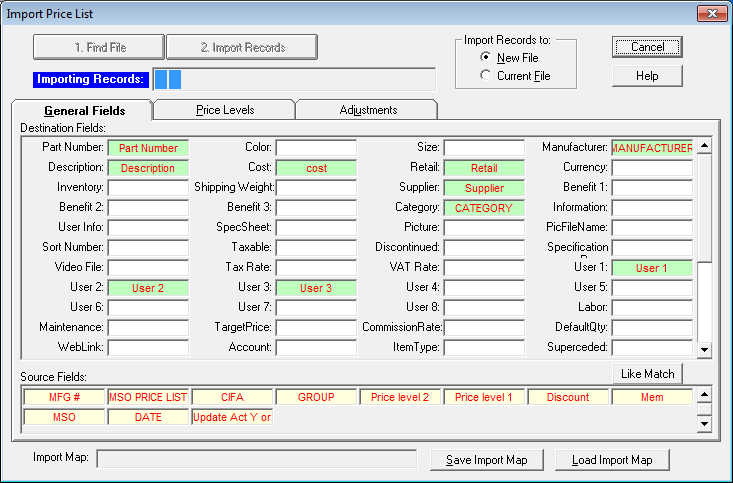
Task: Select the MFG # source field
Action: click(x=63, y=397)
